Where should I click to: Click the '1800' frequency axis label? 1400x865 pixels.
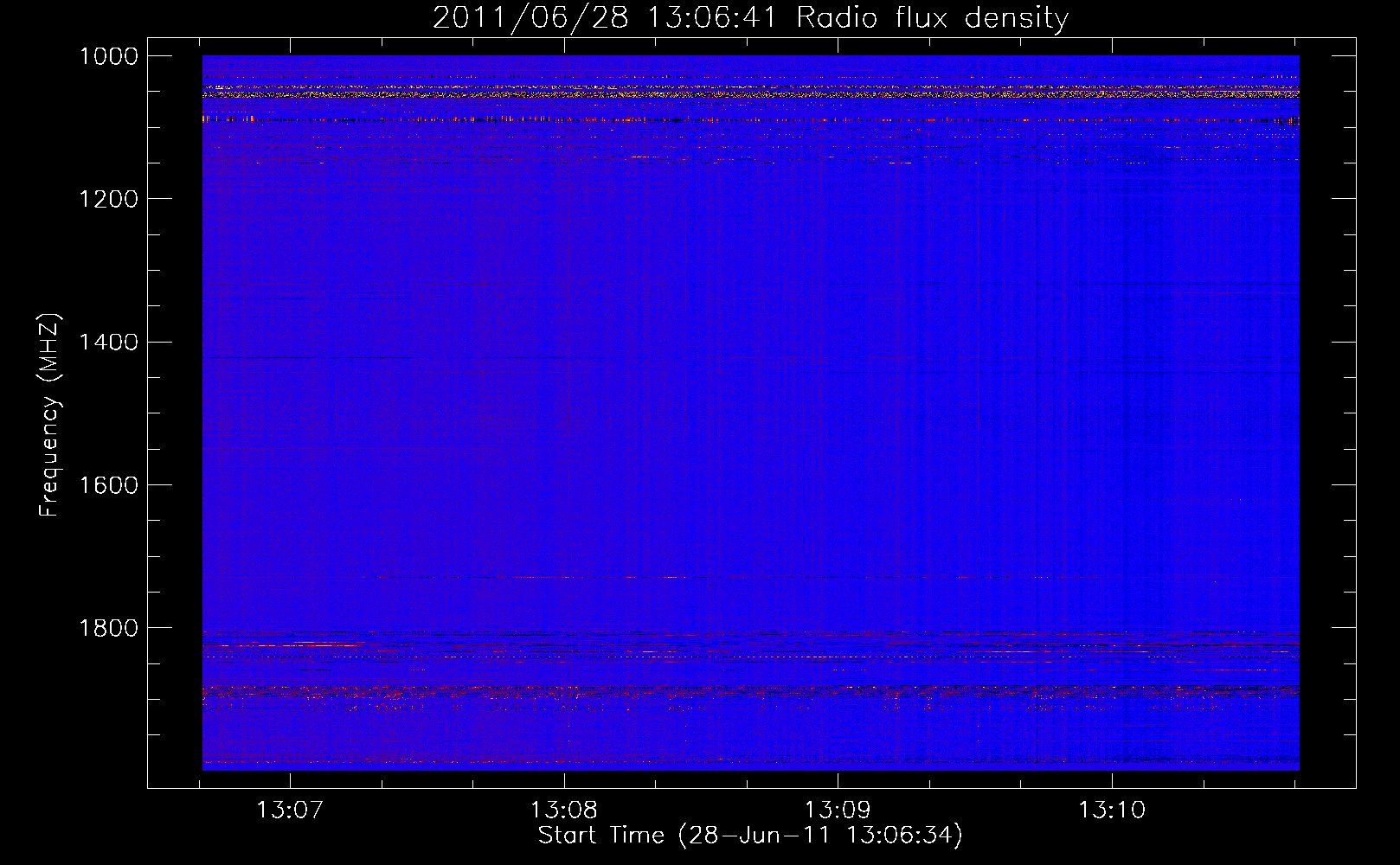point(108,627)
